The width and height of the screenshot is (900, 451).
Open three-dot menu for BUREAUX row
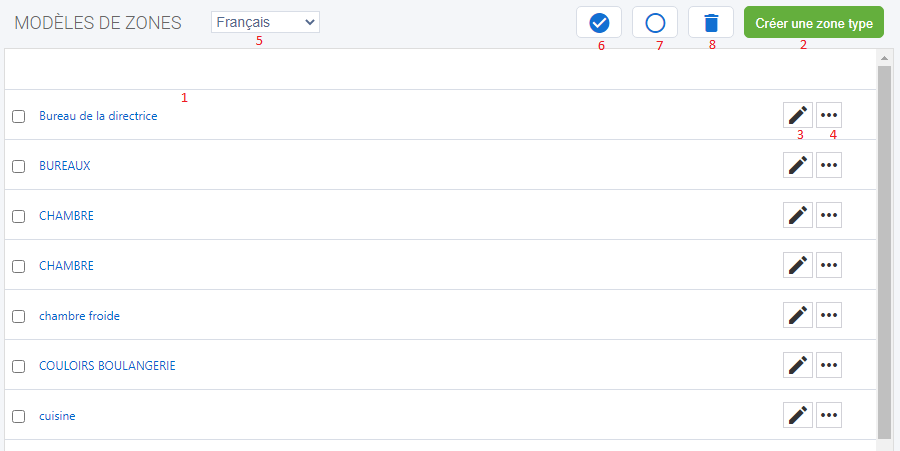(x=829, y=165)
